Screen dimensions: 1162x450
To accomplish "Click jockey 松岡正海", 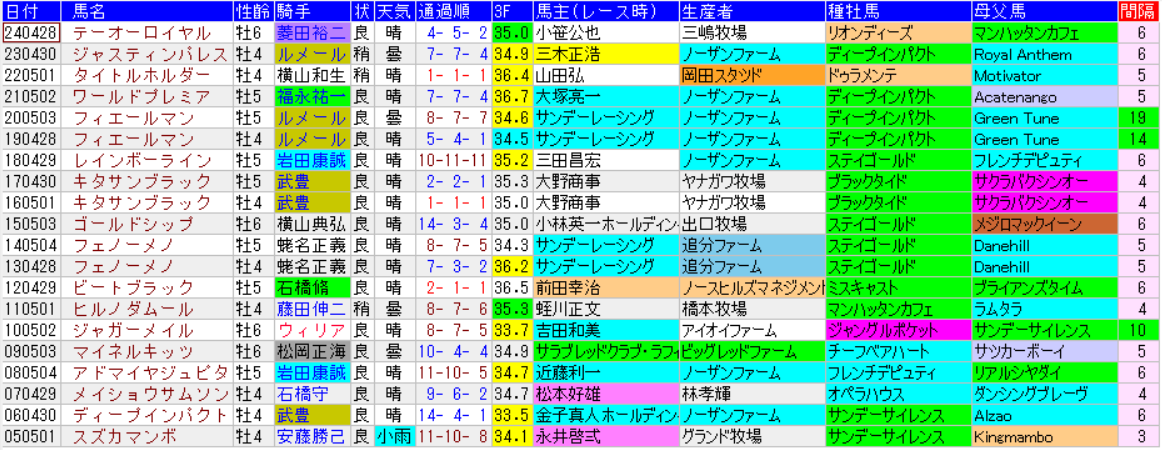I will pyautogui.click(x=312, y=351).
